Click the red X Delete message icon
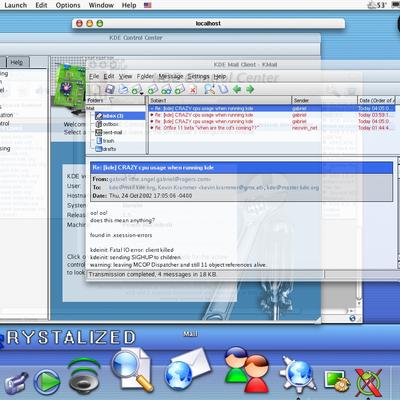The height and width of the screenshot is (400, 400). [x=193, y=89]
